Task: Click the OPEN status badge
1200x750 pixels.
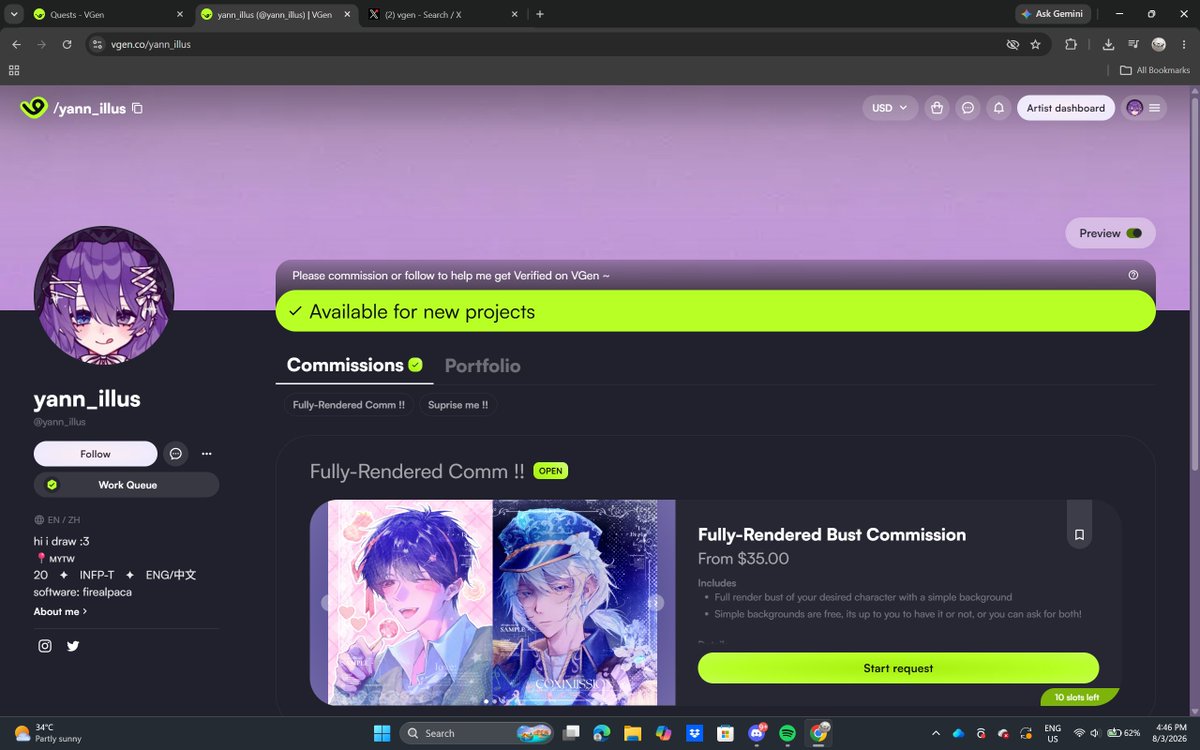Action: pyautogui.click(x=550, y=471)
